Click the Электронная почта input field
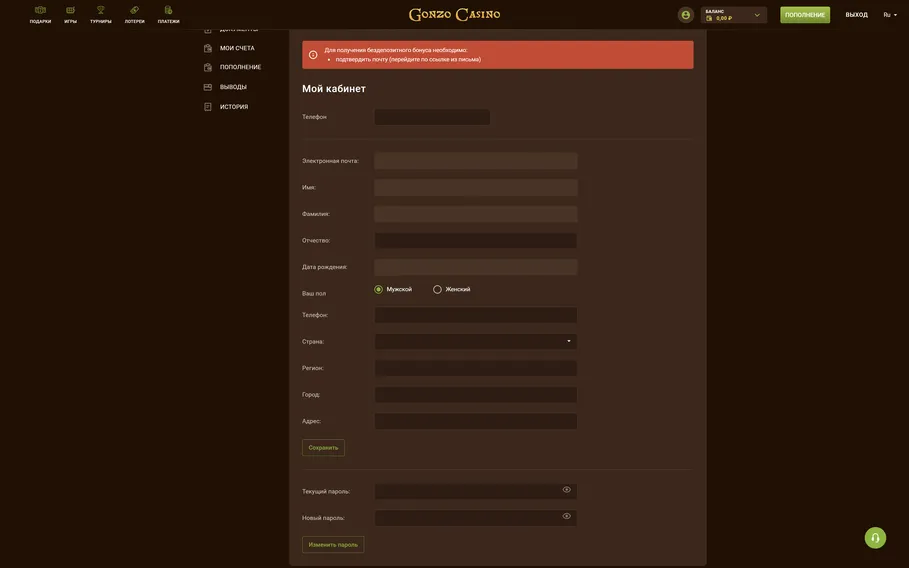This screenshot has height=568, width=909. click(x=476, y=161)
